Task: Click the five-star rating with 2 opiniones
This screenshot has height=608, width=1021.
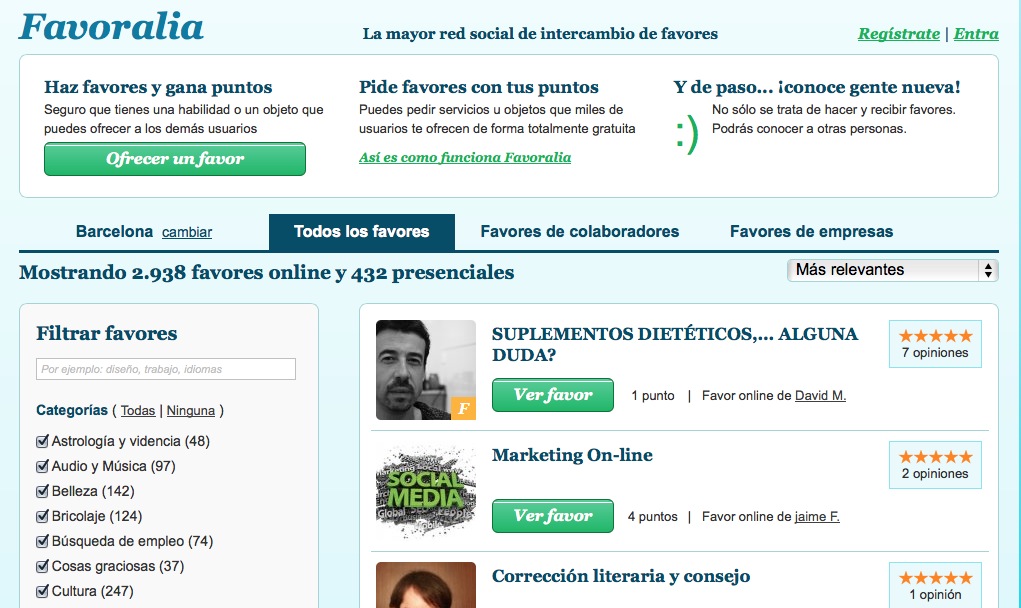Action: (x=935, y=457)
